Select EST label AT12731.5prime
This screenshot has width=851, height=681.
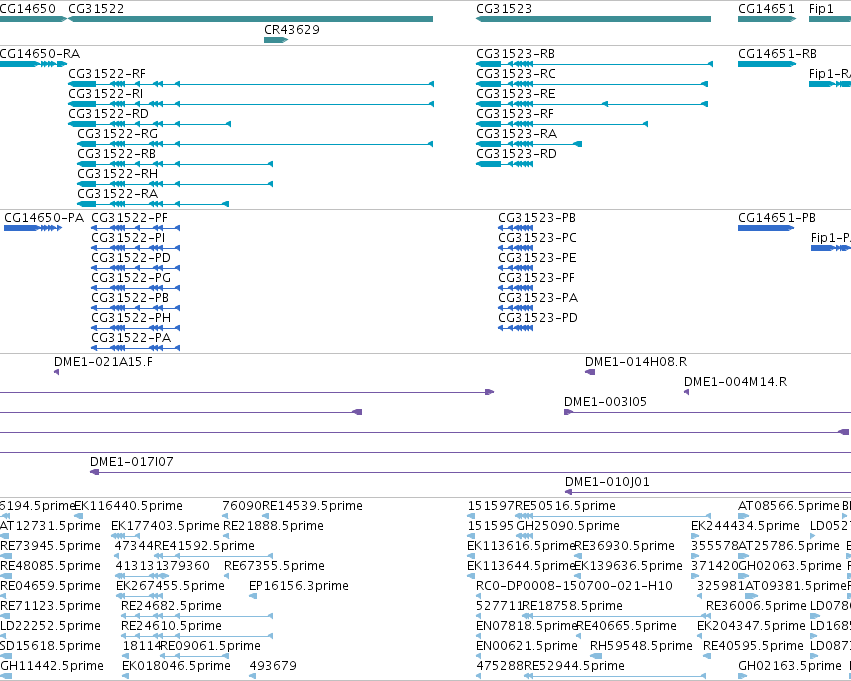click(x=50, y=526)
